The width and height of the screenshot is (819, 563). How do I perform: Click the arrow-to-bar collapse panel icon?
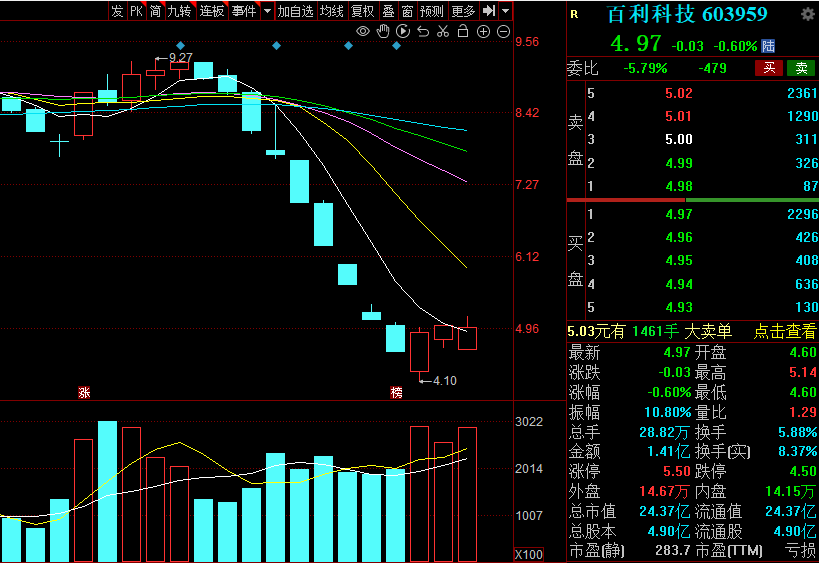[488, 11]
